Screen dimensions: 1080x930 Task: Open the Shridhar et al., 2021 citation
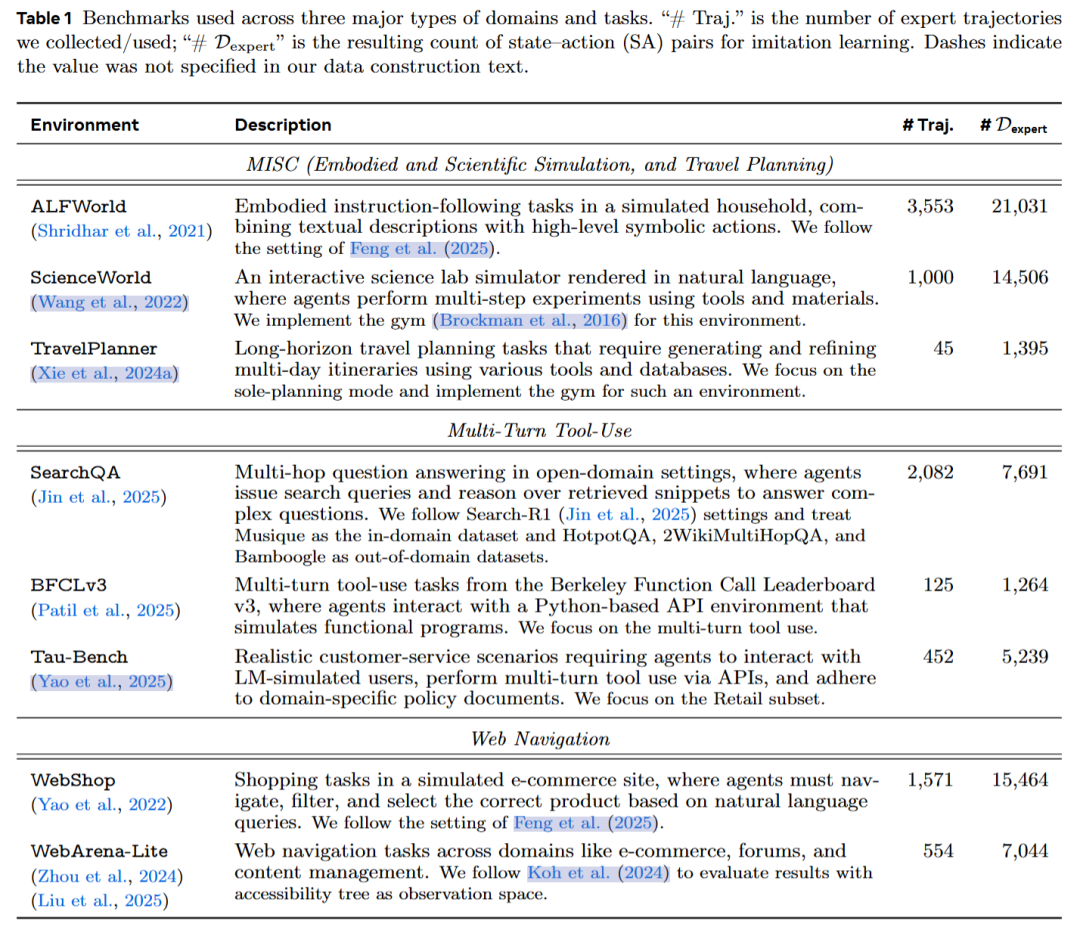point(121,229)
